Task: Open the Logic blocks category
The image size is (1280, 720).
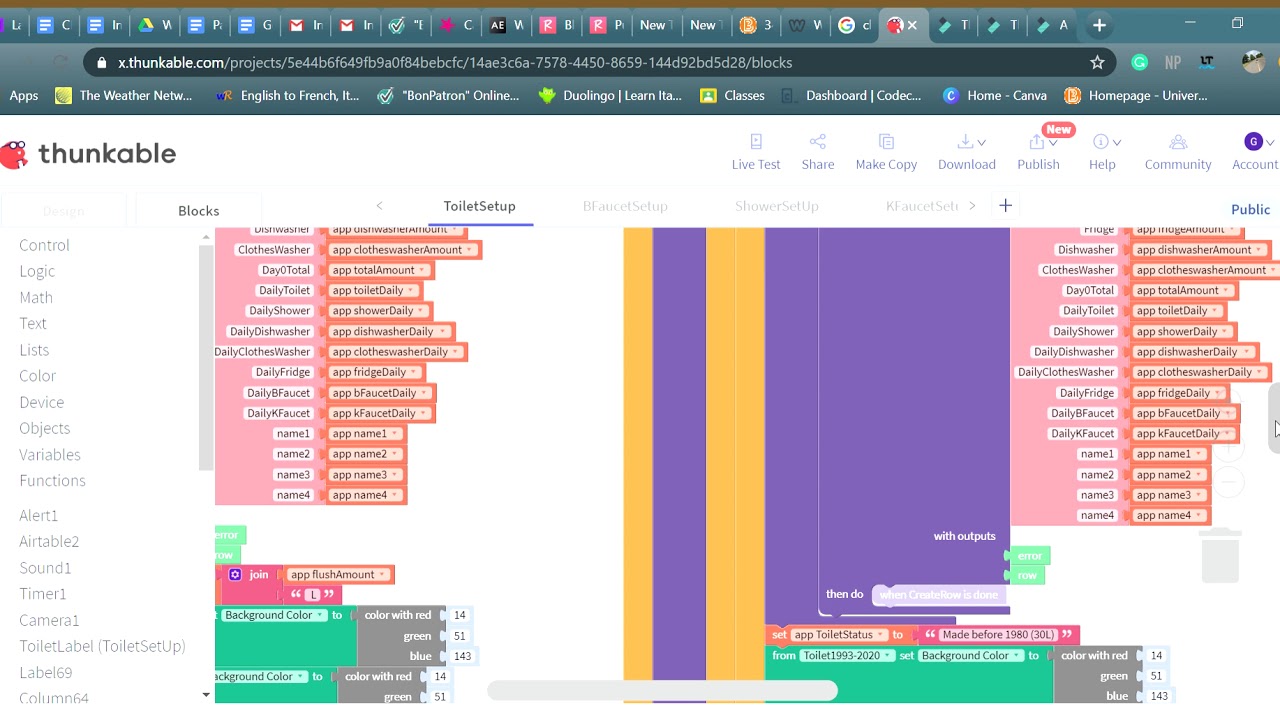Action: coord(37,271)
